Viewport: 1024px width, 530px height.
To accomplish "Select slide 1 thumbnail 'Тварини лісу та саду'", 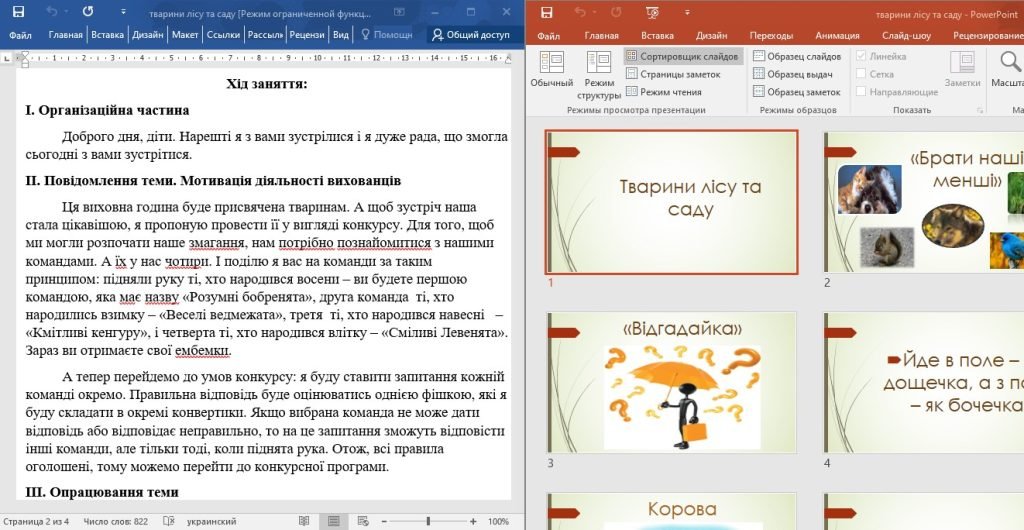I will 671,202.
